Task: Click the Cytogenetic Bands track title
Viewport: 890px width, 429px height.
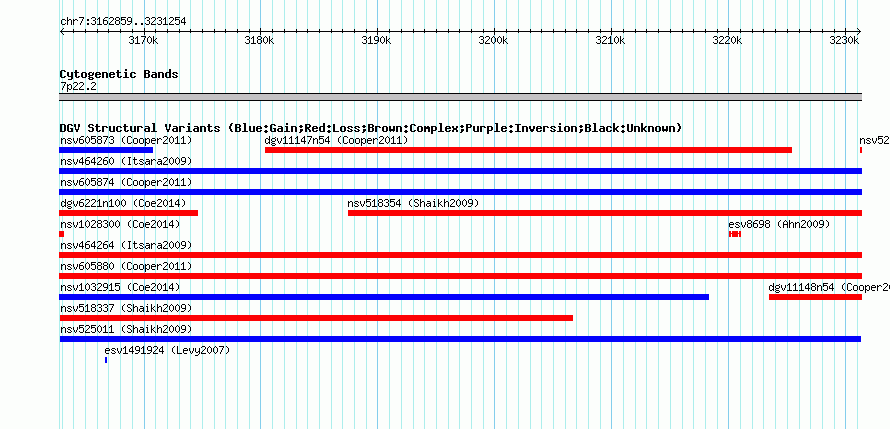Action: [119, 74]
